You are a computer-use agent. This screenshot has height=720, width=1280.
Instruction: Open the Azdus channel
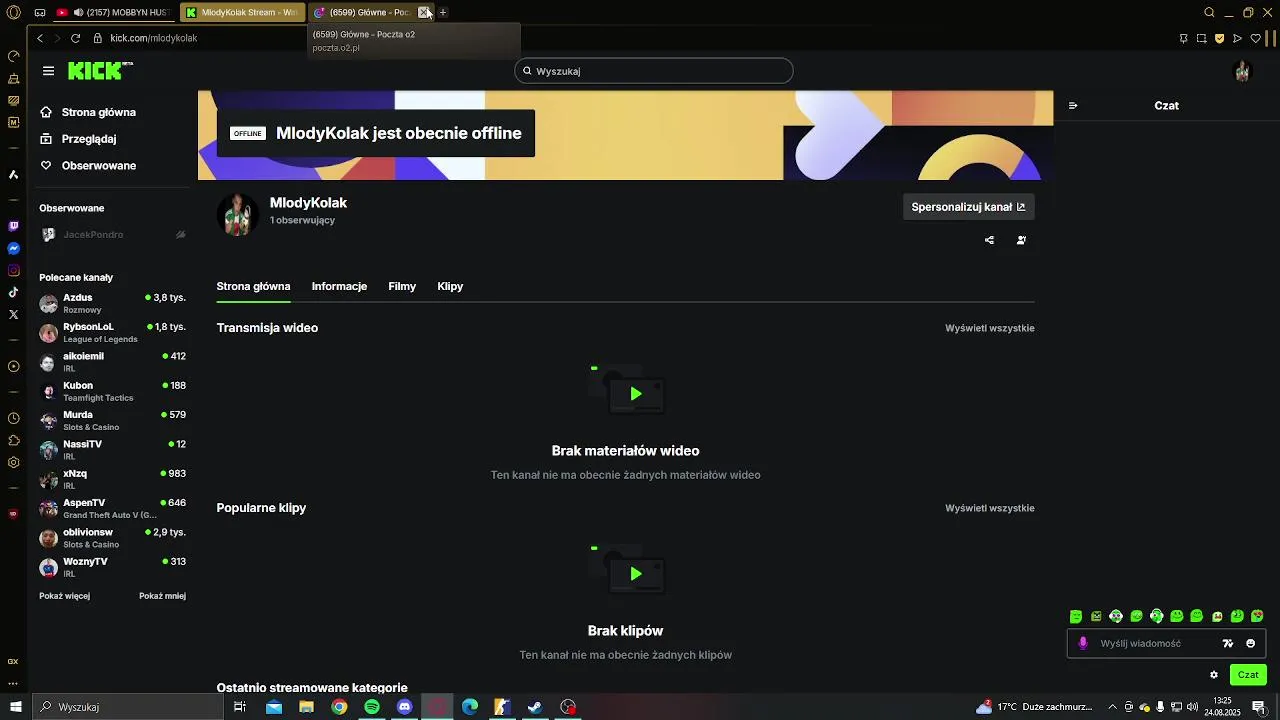[x=112, y=304]
